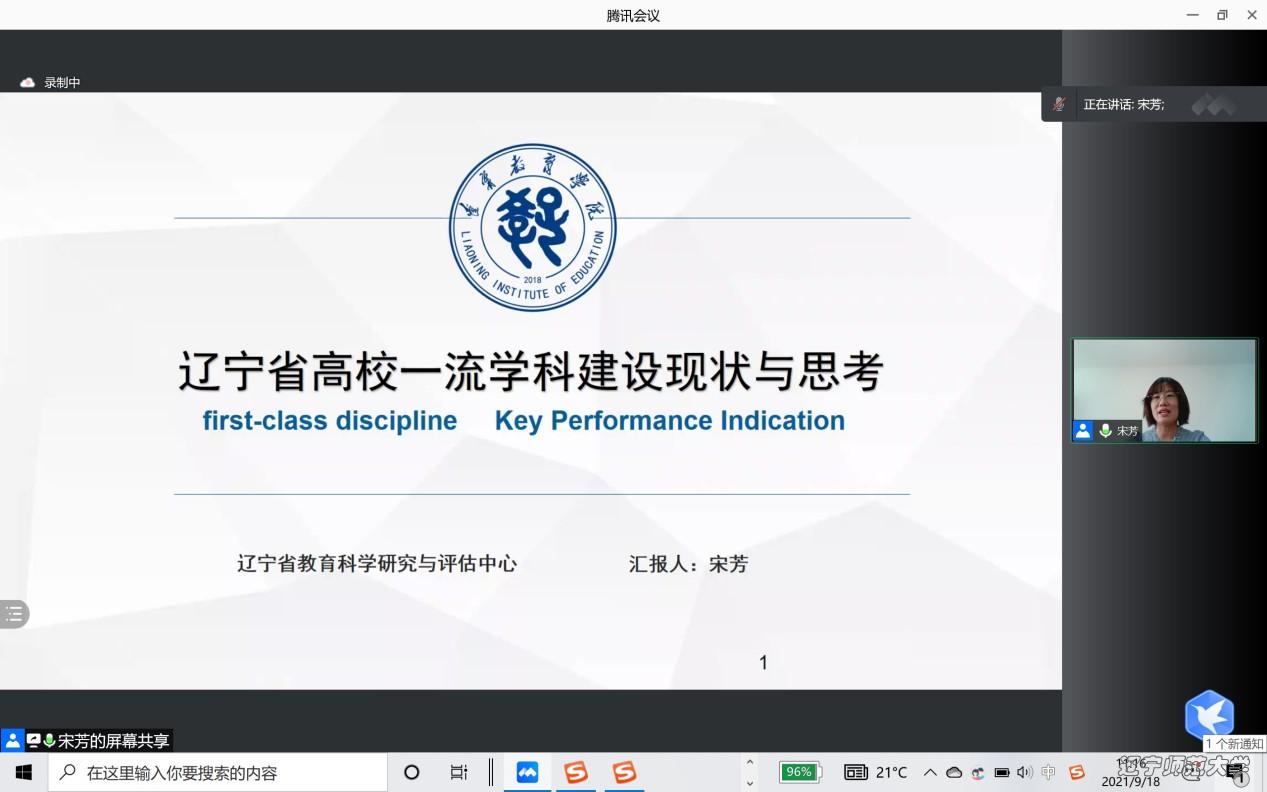Click the green mic icon on 宋芳's video
This screenshot has height=792, width=1267.
click(x=1105, y=431)
